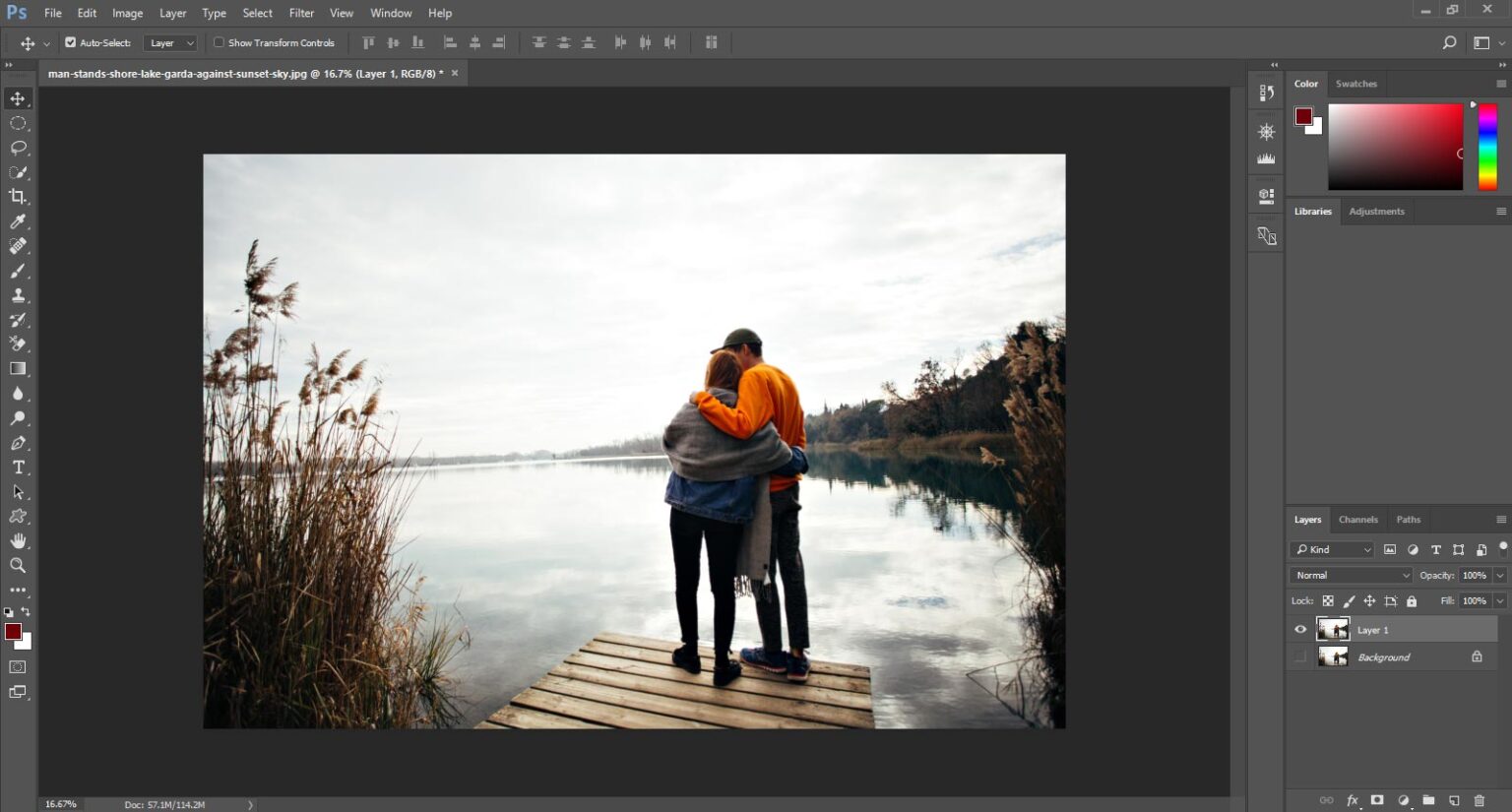Open the Add layer mask icon
Screen dimensions: 1512x812
coord(1378,800)
